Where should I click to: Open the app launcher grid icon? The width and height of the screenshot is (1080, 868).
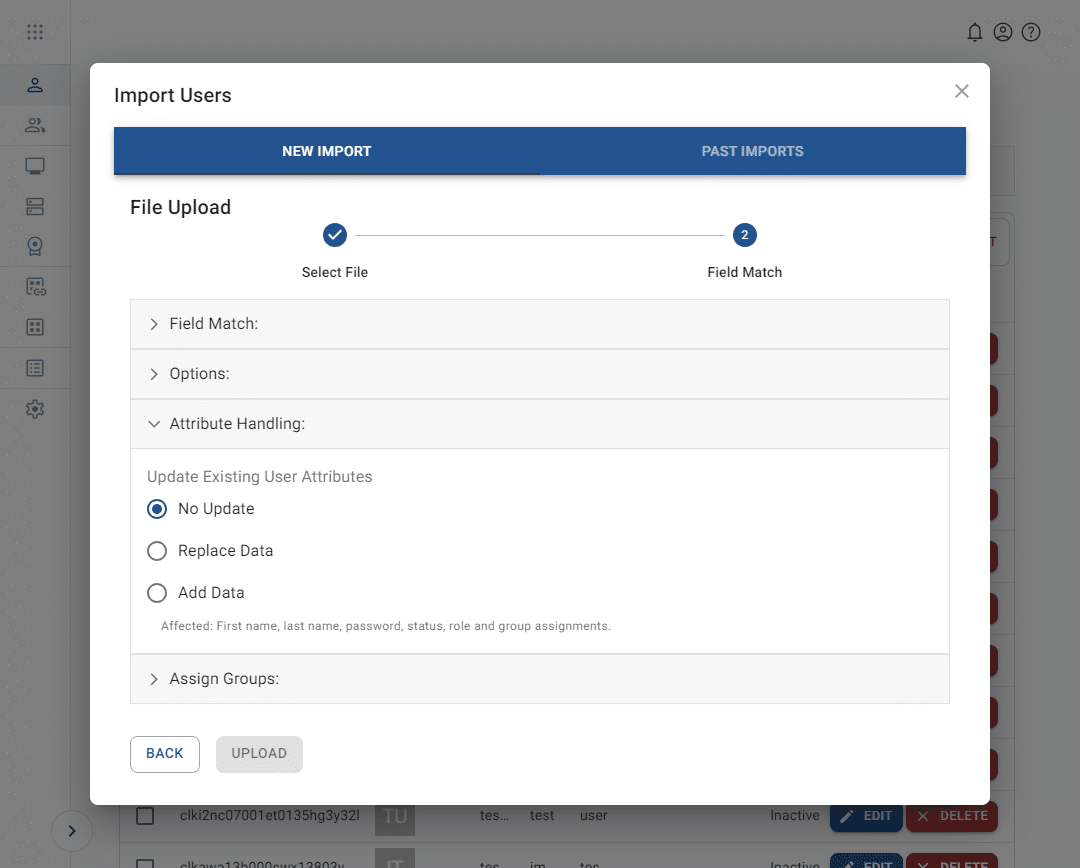35,32
